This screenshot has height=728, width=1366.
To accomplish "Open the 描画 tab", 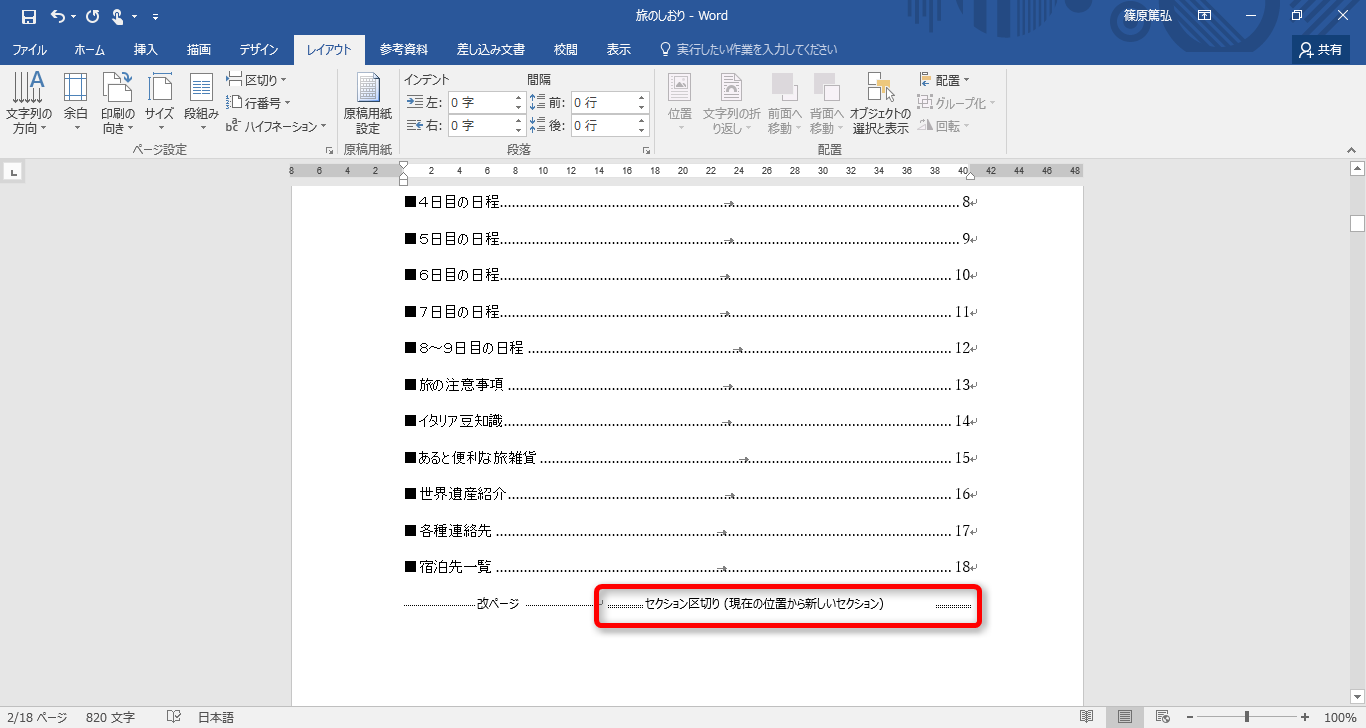I will click(198, 49).
